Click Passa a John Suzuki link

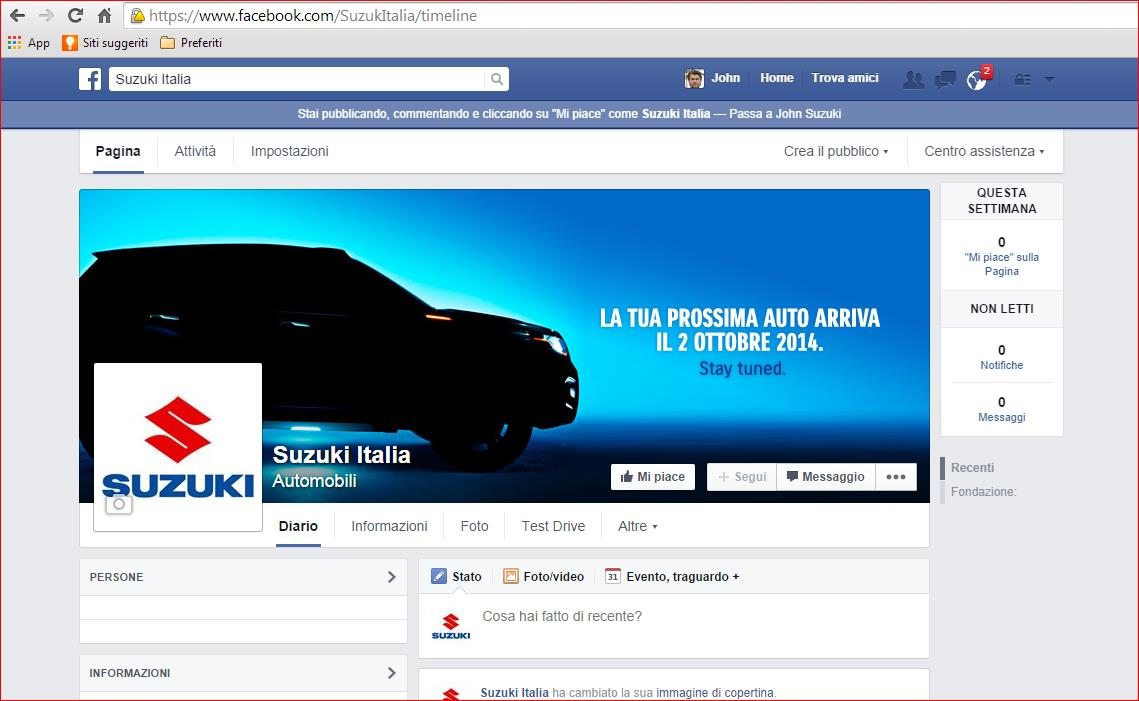(x=785, y=113)
